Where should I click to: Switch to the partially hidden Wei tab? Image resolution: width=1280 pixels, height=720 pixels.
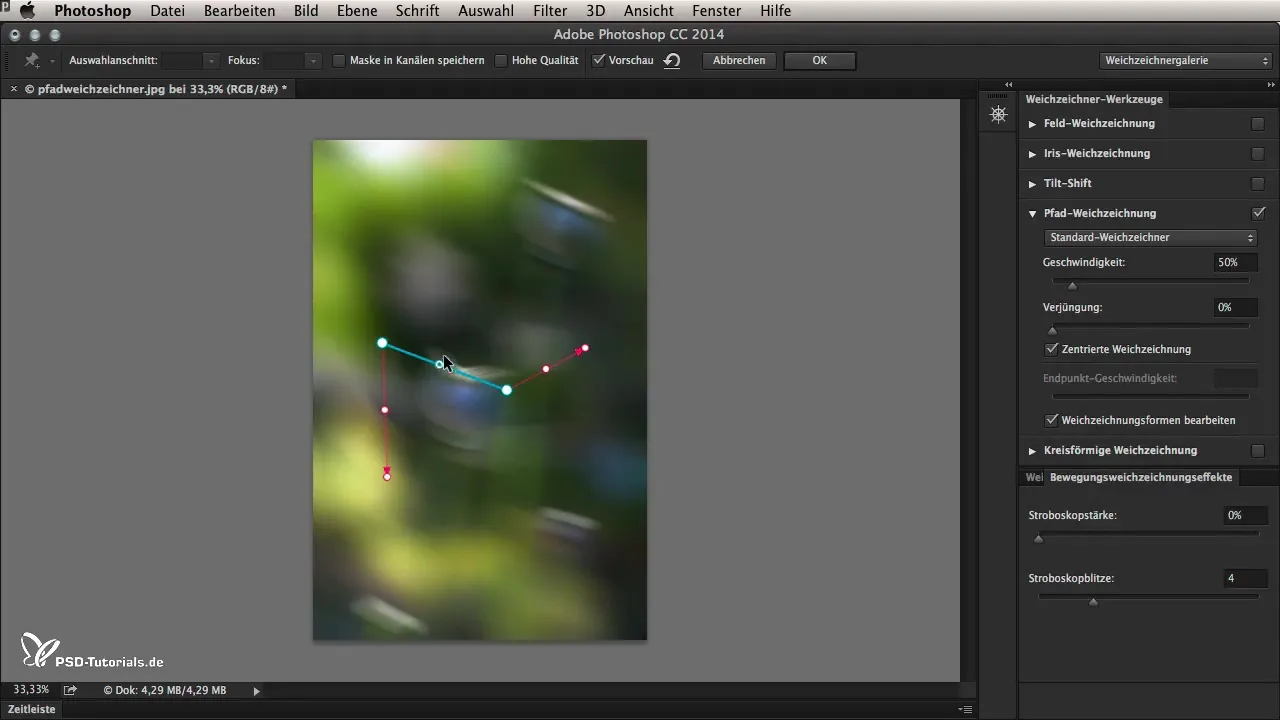(1033, 477)
